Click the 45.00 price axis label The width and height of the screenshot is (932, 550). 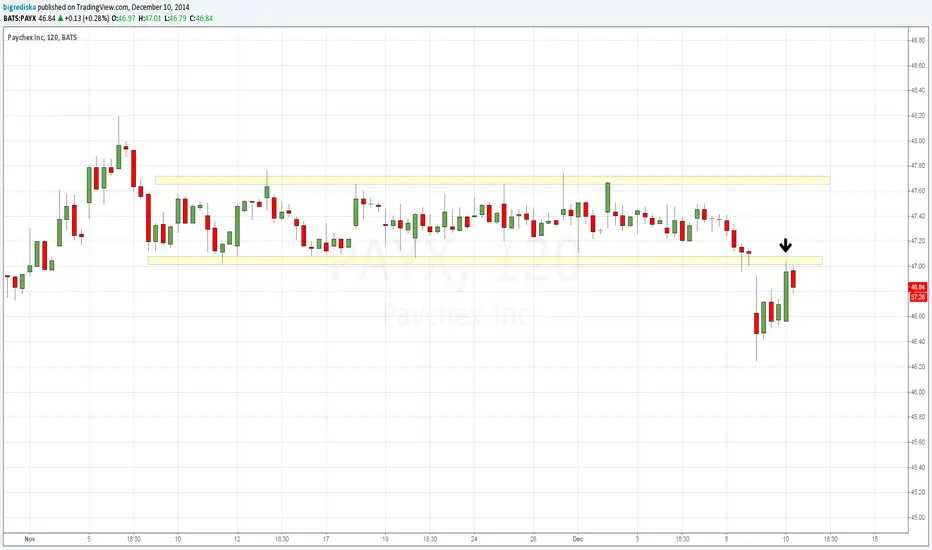pyautogui.click(x=918, y=517)
